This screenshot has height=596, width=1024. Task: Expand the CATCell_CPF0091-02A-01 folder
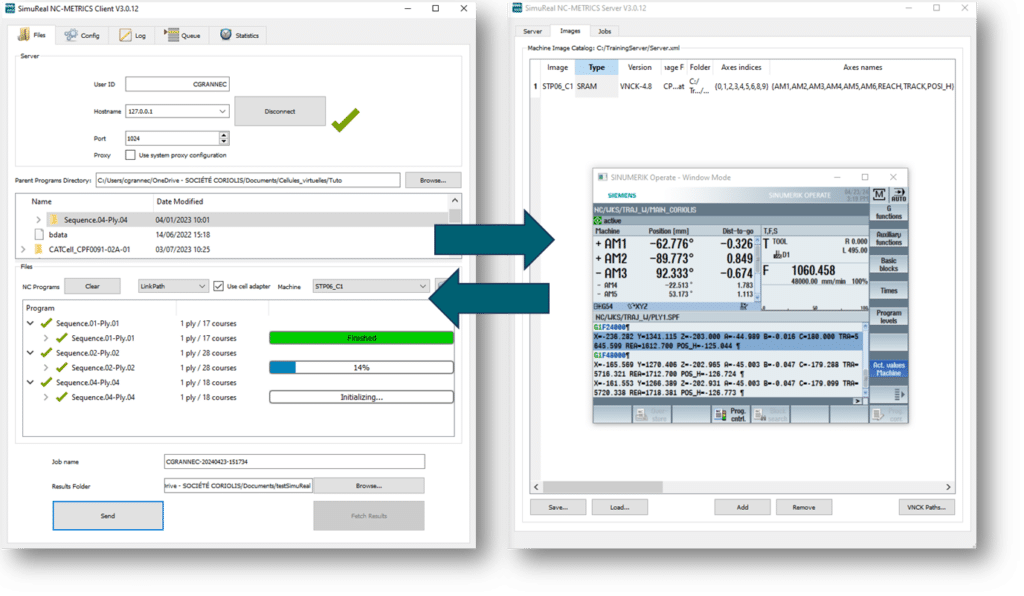(24, 249)
